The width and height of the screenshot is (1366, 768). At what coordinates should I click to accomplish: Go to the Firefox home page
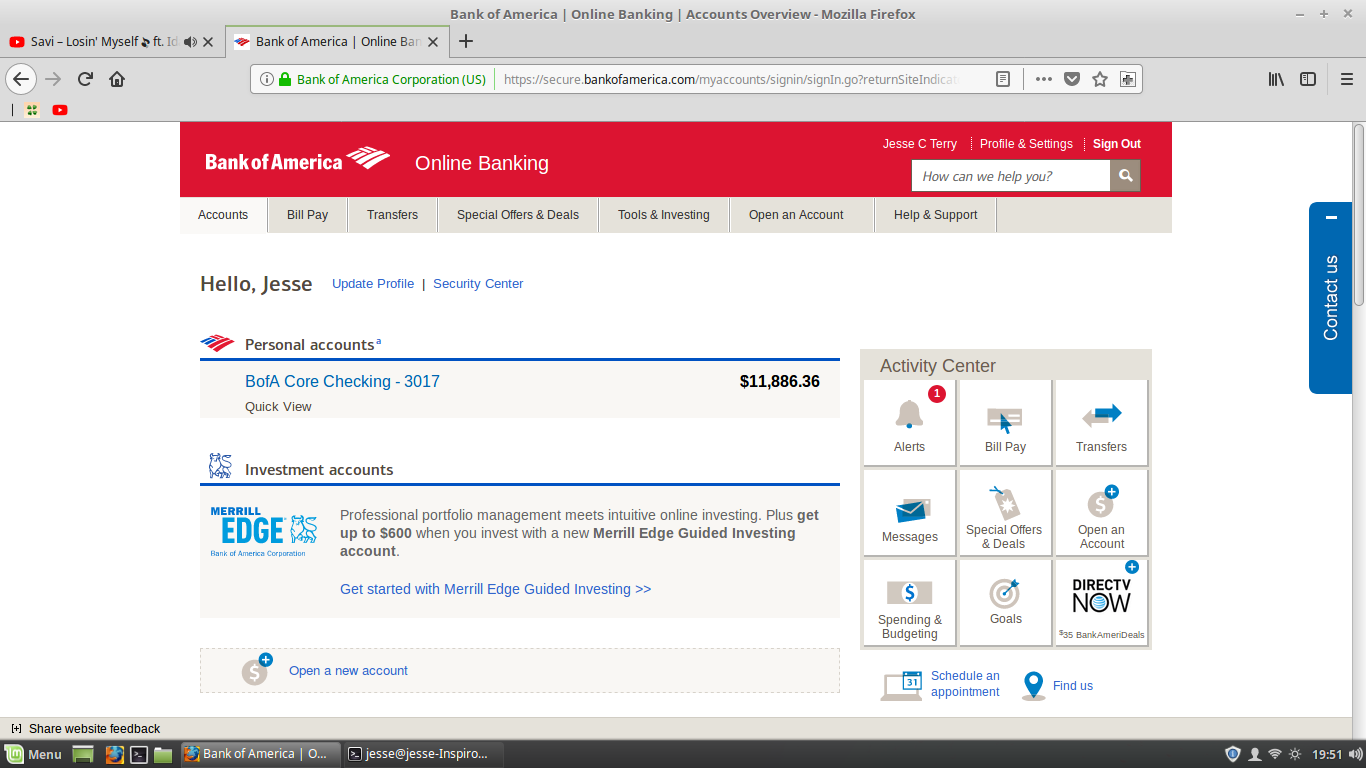117,79
